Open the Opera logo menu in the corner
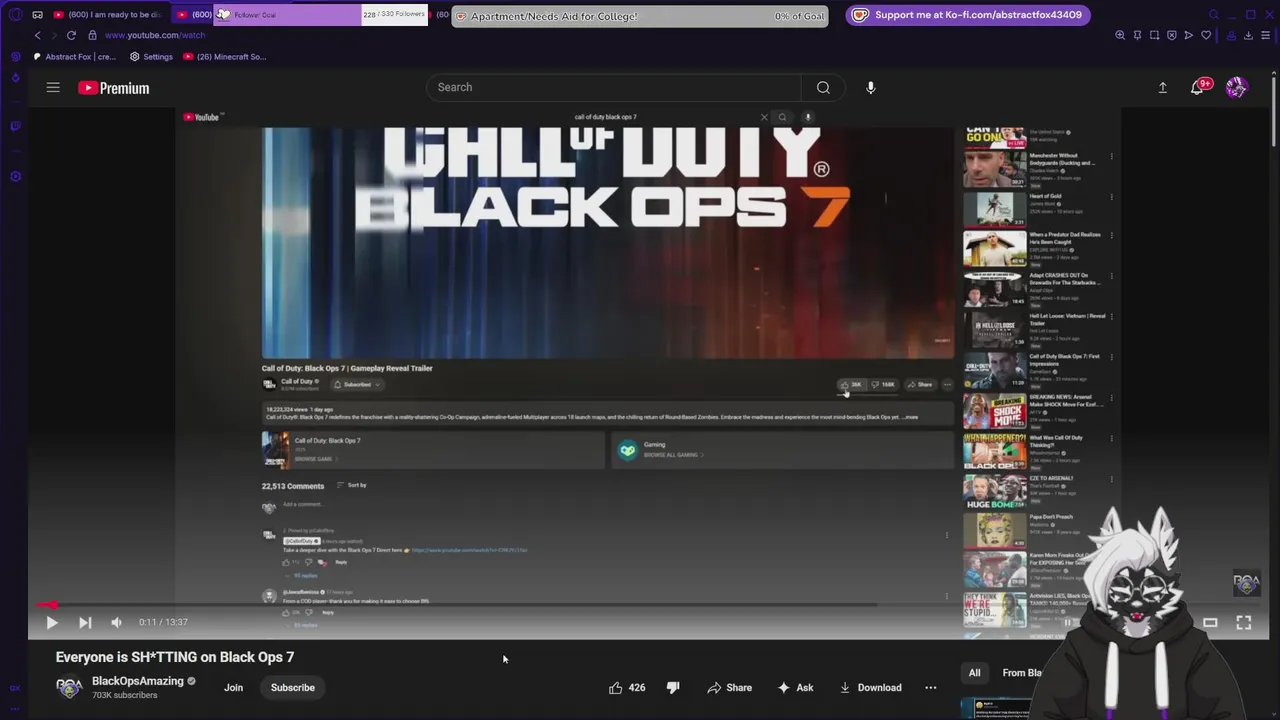Image resolution: width=1280 pixels, height=720 pixels. pos(14,15)
